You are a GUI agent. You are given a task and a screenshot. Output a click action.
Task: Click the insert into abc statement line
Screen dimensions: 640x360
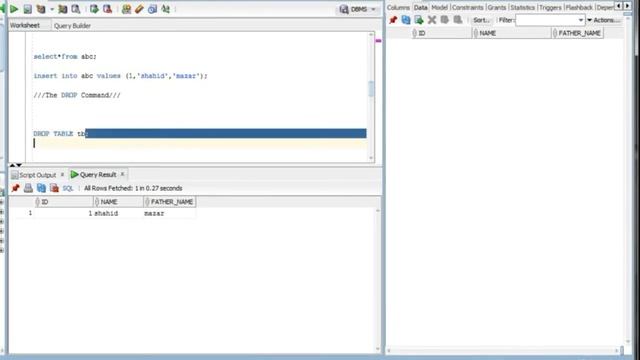(120, 76)
